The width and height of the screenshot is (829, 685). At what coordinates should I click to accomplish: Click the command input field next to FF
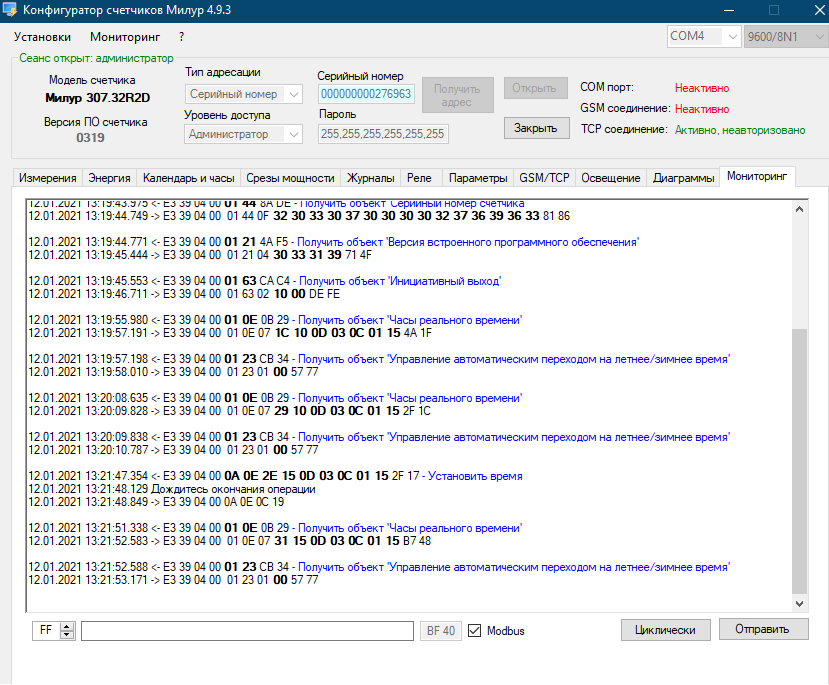[247, 631]
